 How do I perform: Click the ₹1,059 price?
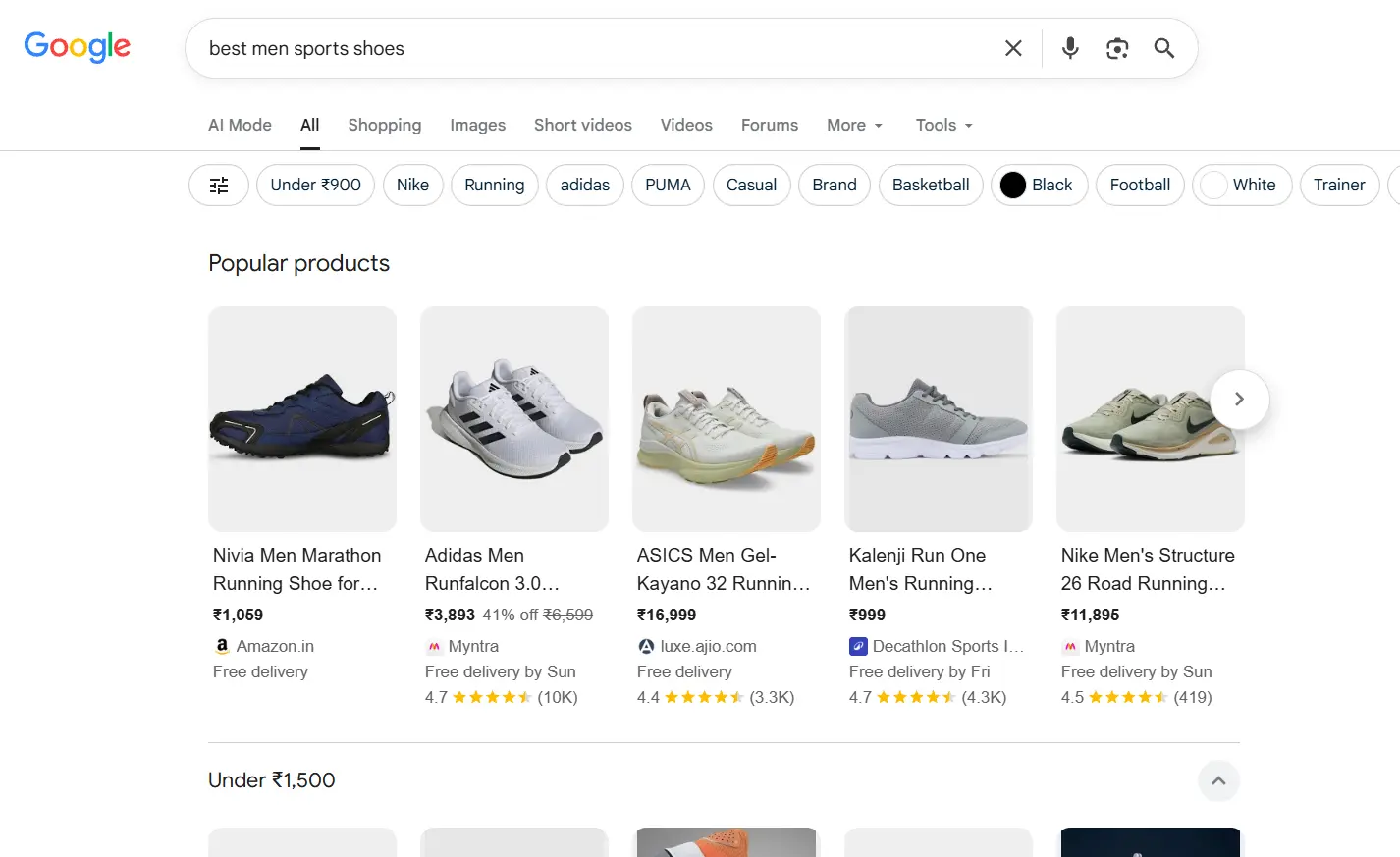tap(239, 615)
